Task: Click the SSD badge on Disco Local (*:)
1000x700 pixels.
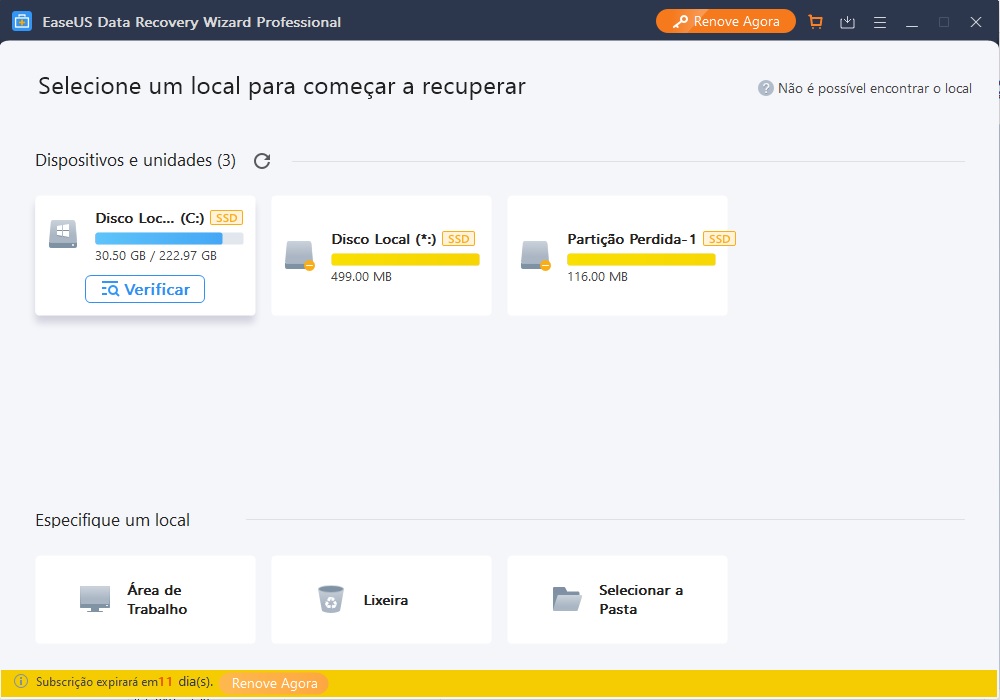Action: (459, 239)
